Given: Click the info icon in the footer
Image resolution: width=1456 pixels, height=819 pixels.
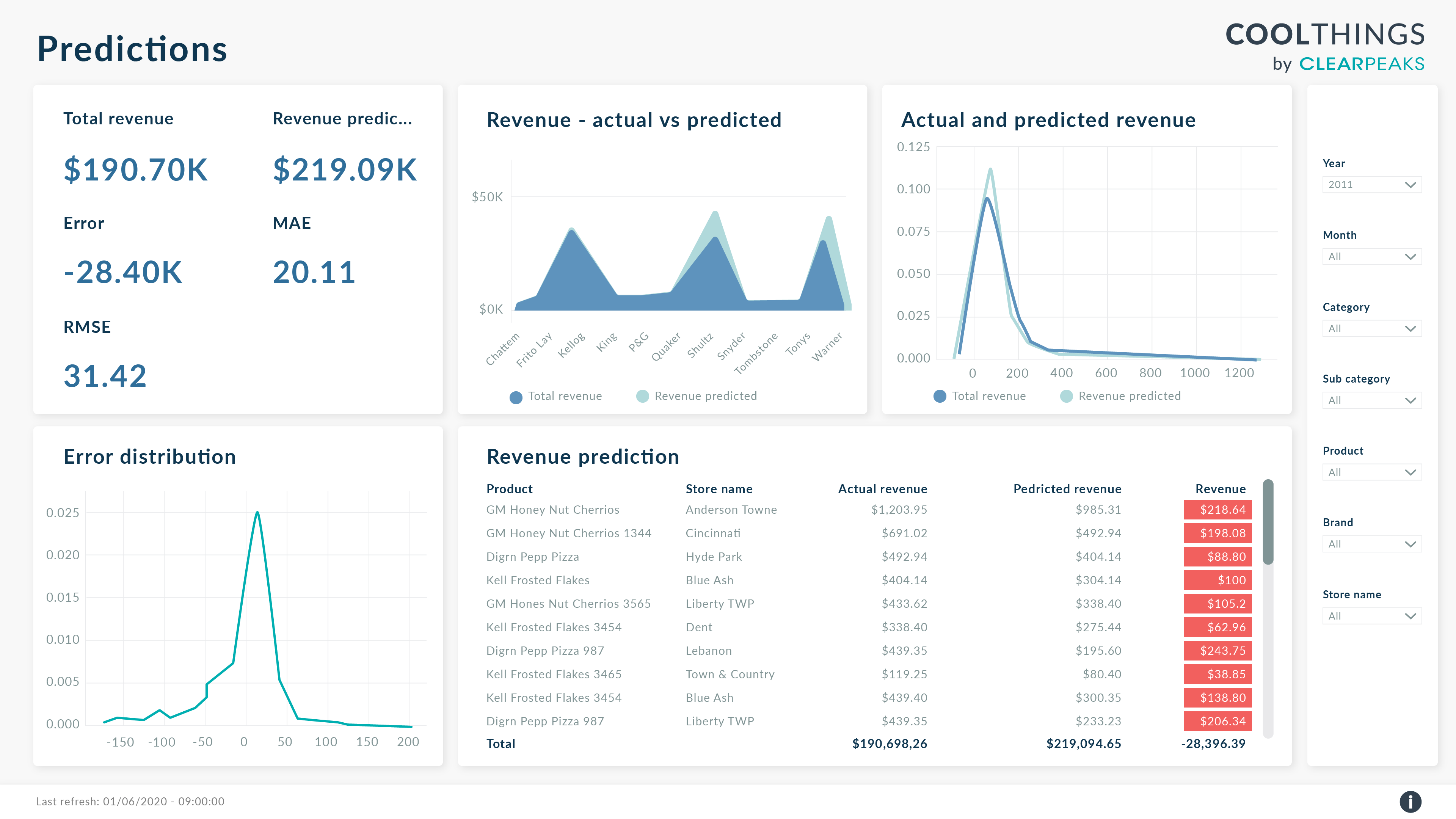Looking at the screenshot, I should point(1410,802).
